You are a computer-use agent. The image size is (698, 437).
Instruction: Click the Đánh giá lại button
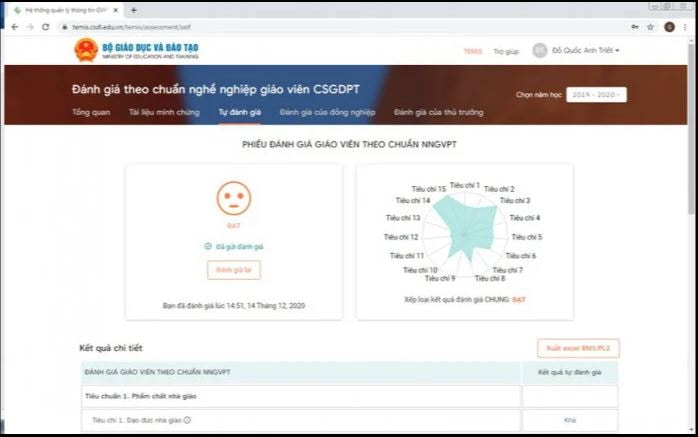[x=234, y=270]
